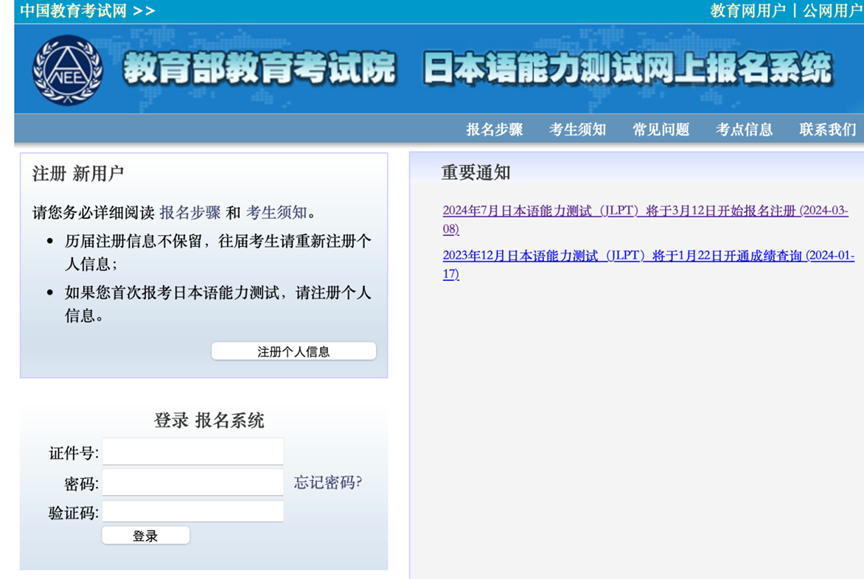
Task: Click the 登录 报名系统 heading
Action: [209, 420]
